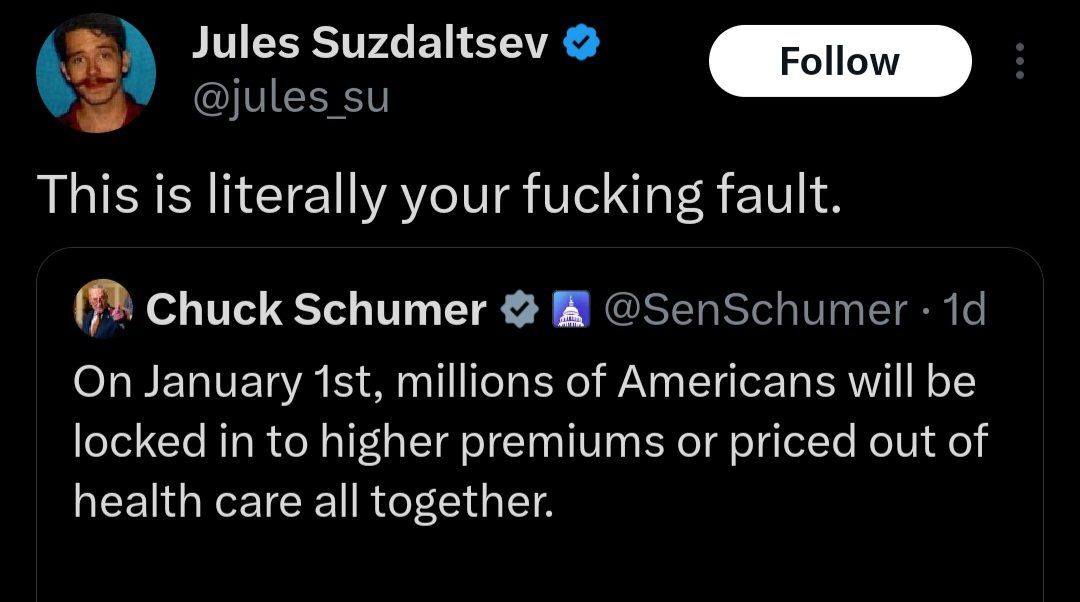Open Jules Suzdaltsev's profile picture

pos(96,74)
